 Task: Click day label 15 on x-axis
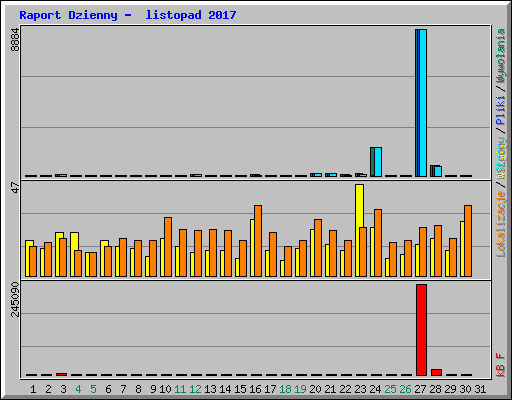click(240, 389)
